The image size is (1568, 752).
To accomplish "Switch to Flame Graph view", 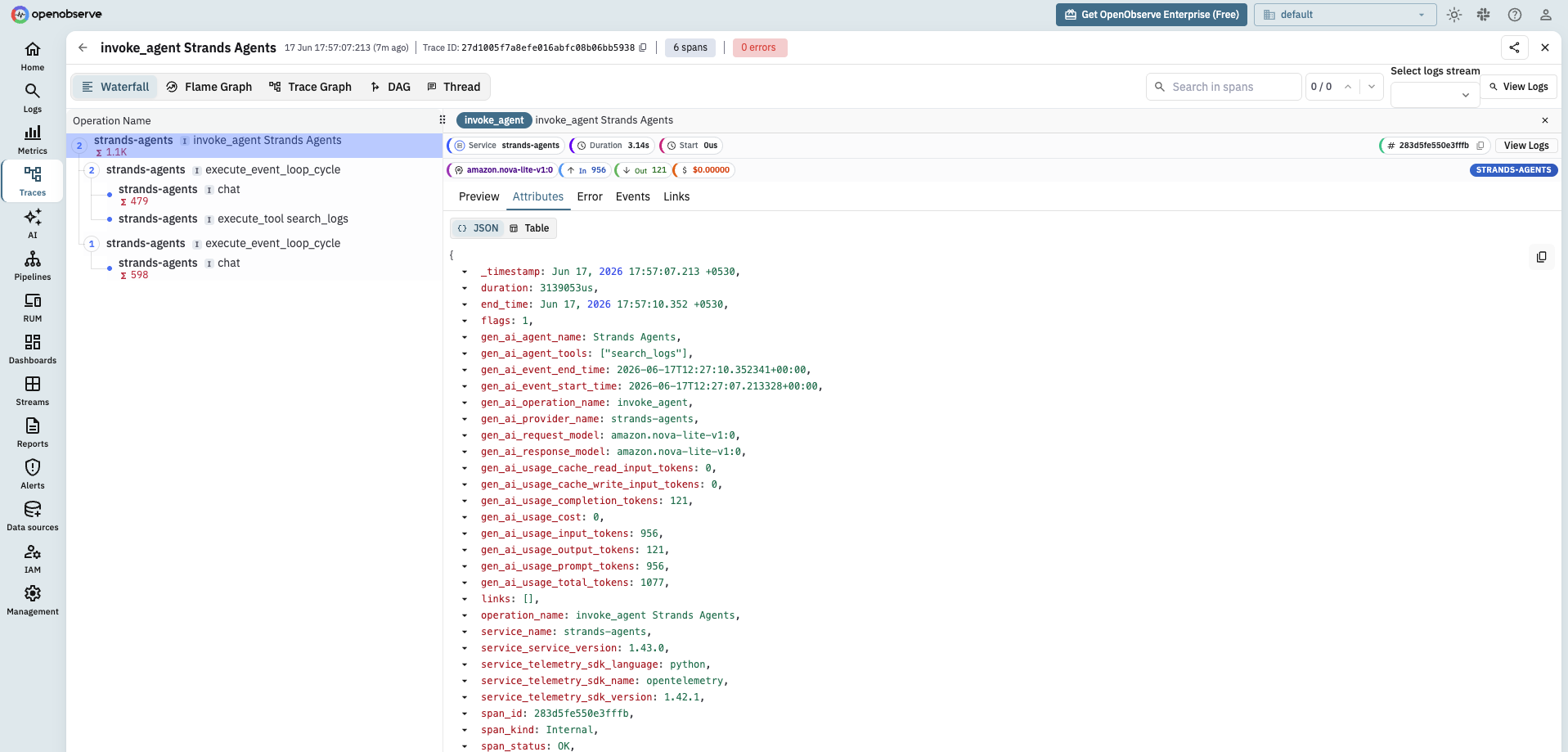I will click(209, 87).
